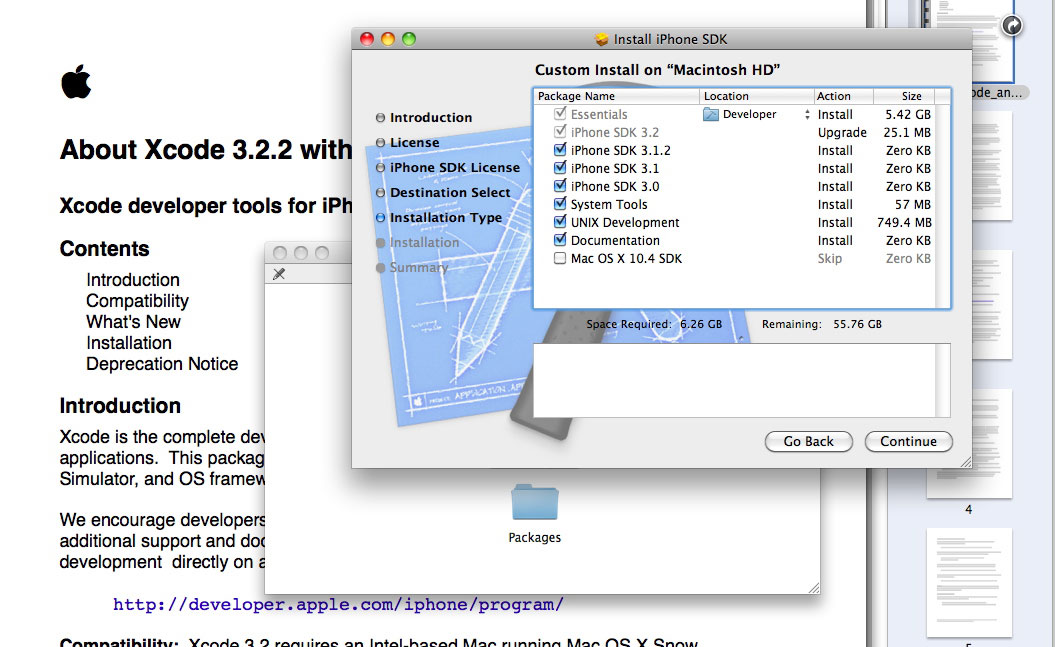Click the rotate arrow badge on first thumbnail

click(x=1012, y=26)
